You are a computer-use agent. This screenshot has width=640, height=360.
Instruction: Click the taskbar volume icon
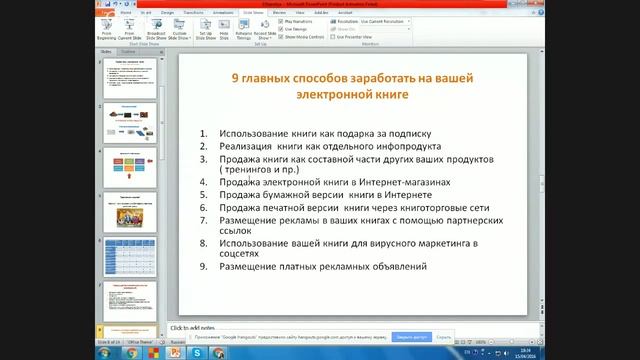pyautogui.click(x=506, y=353)
